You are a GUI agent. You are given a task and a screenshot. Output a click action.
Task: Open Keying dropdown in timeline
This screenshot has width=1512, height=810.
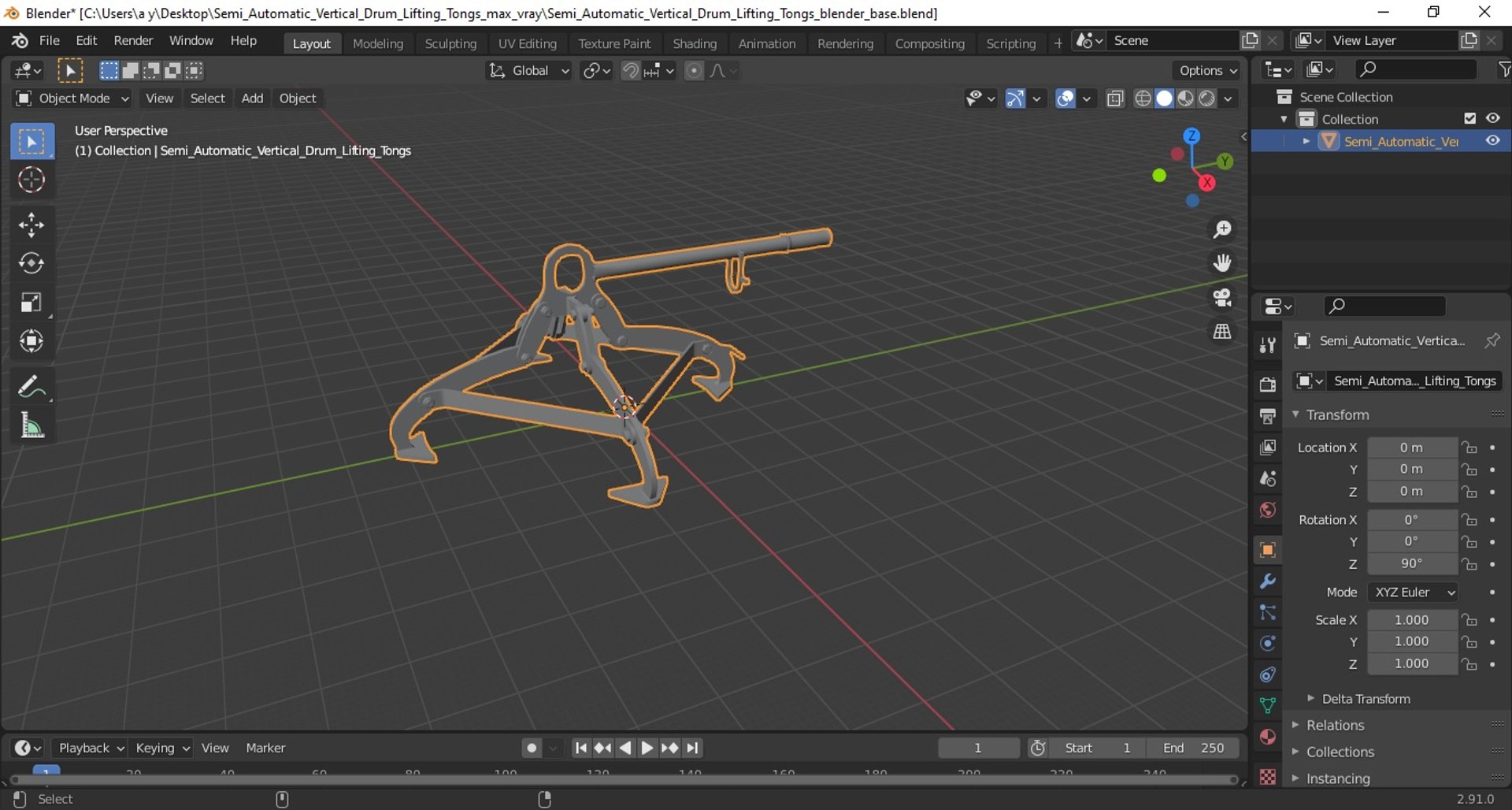pyautogui.click(x=162, y=748)
